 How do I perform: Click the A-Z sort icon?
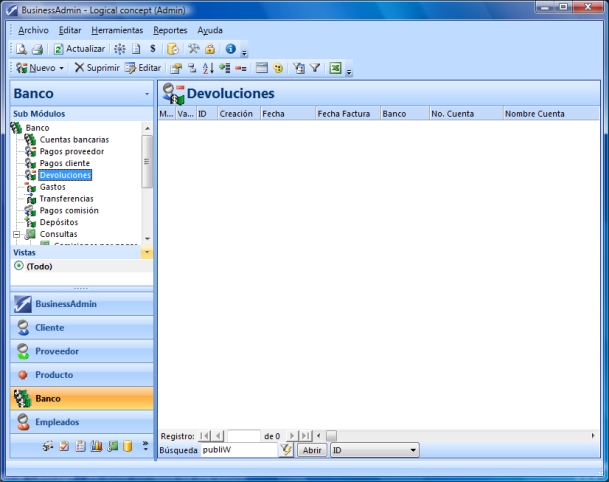[208, 68]
